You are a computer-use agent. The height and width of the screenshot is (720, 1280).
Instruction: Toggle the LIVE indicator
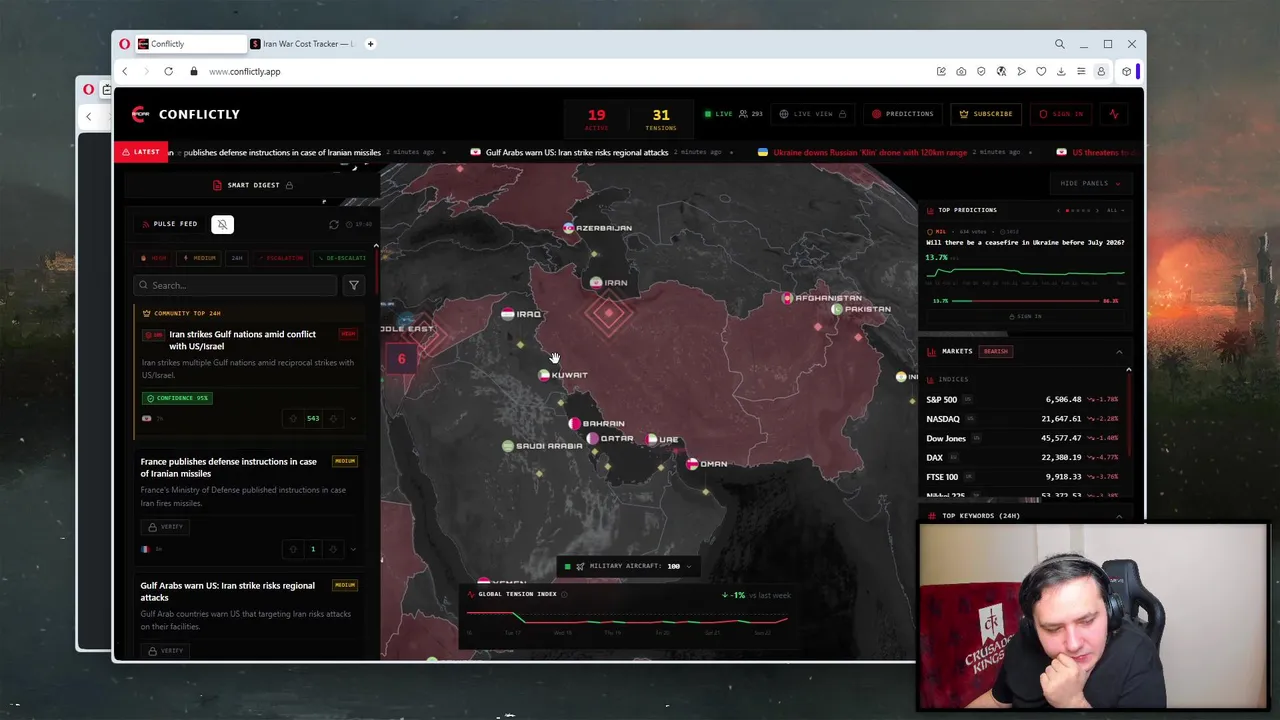tap(718, 114)
